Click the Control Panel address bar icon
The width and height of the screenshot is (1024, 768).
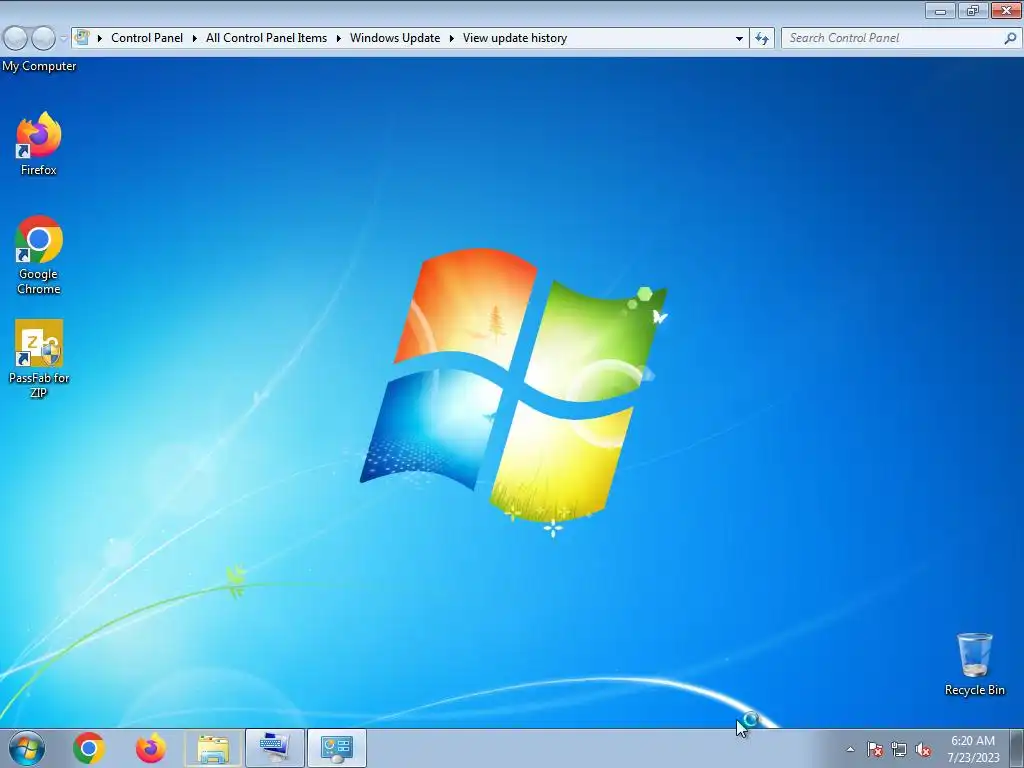(x=82, y=37)
